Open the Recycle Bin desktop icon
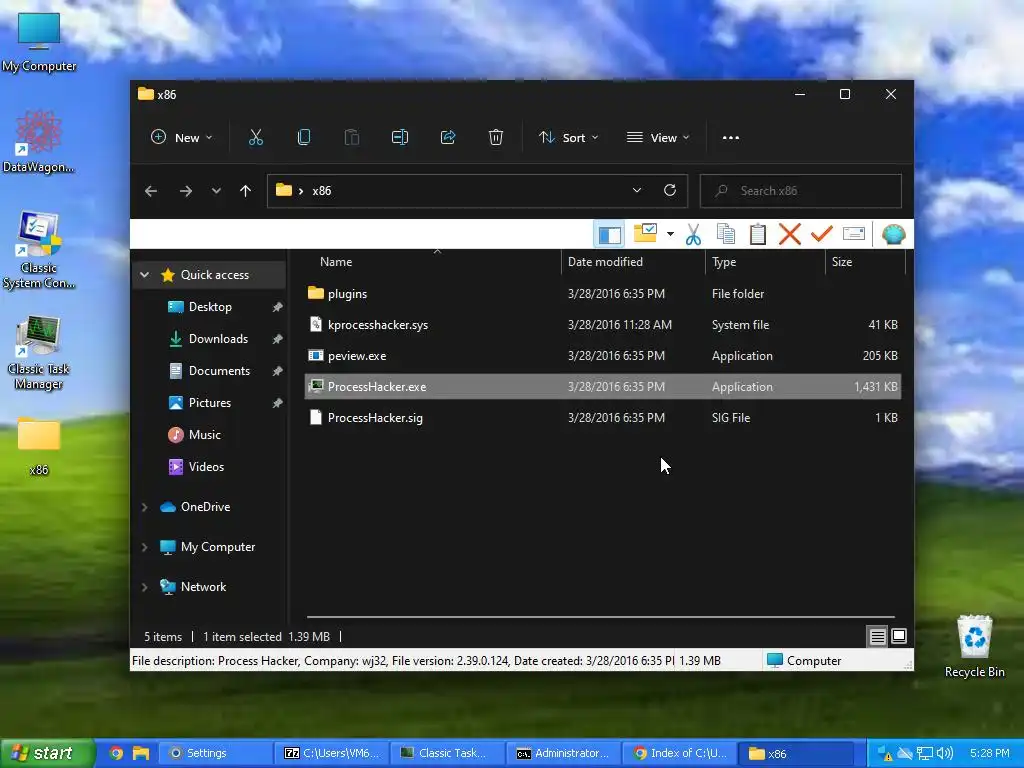1024x768 pixels. (x=974, y=646)
